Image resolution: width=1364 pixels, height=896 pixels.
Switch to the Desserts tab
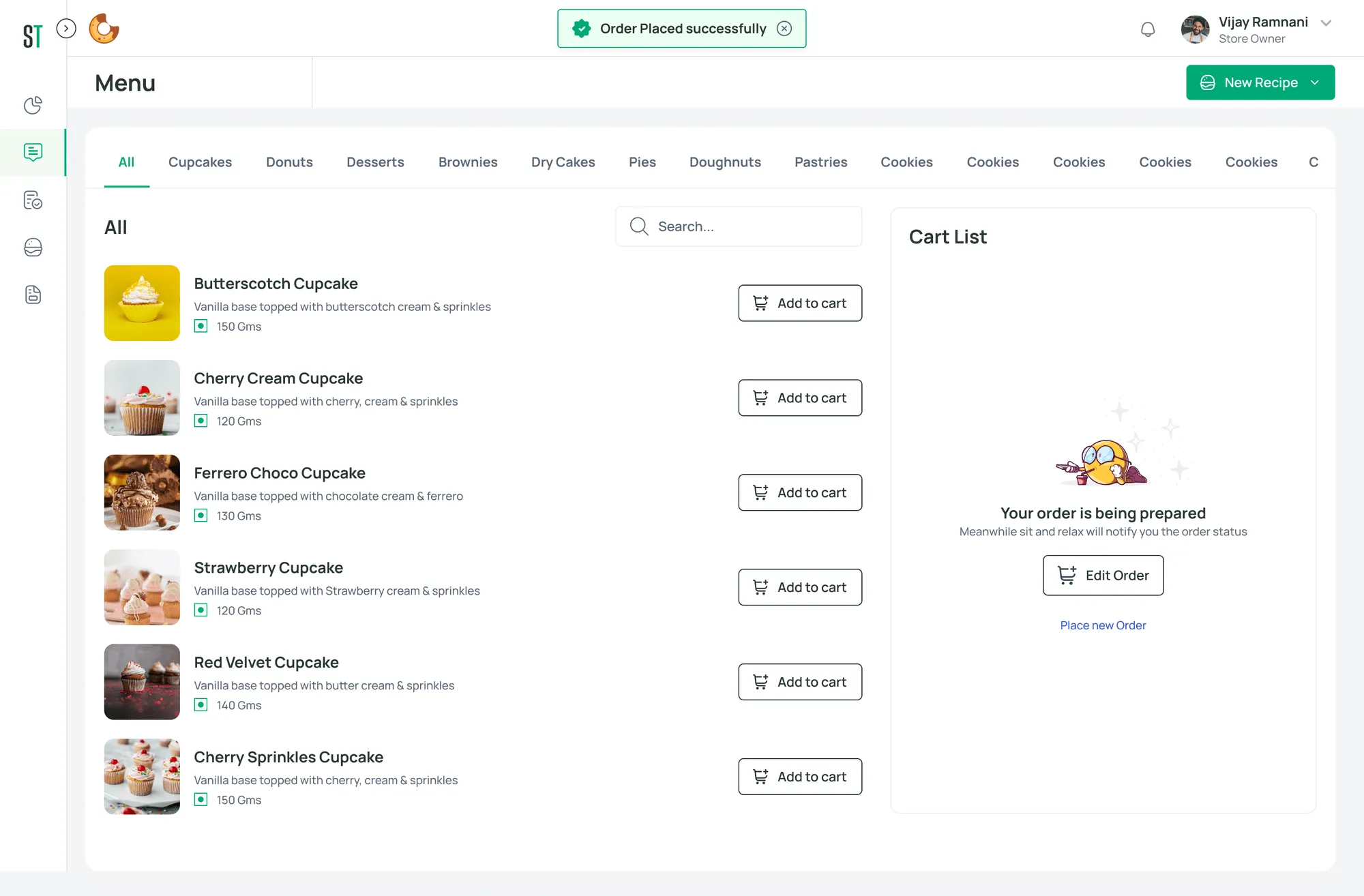[375, 162]
